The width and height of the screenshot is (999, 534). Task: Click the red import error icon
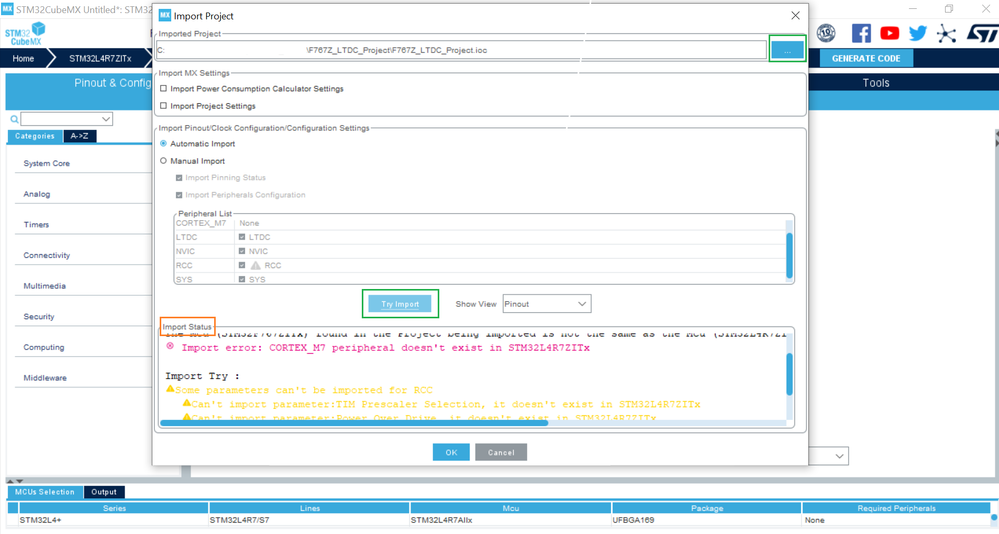point(170,346)
